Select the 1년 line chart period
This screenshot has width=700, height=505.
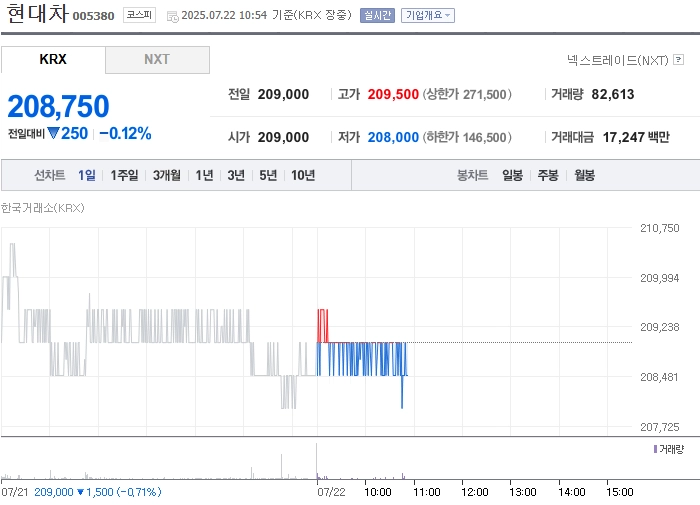(204, 175)
